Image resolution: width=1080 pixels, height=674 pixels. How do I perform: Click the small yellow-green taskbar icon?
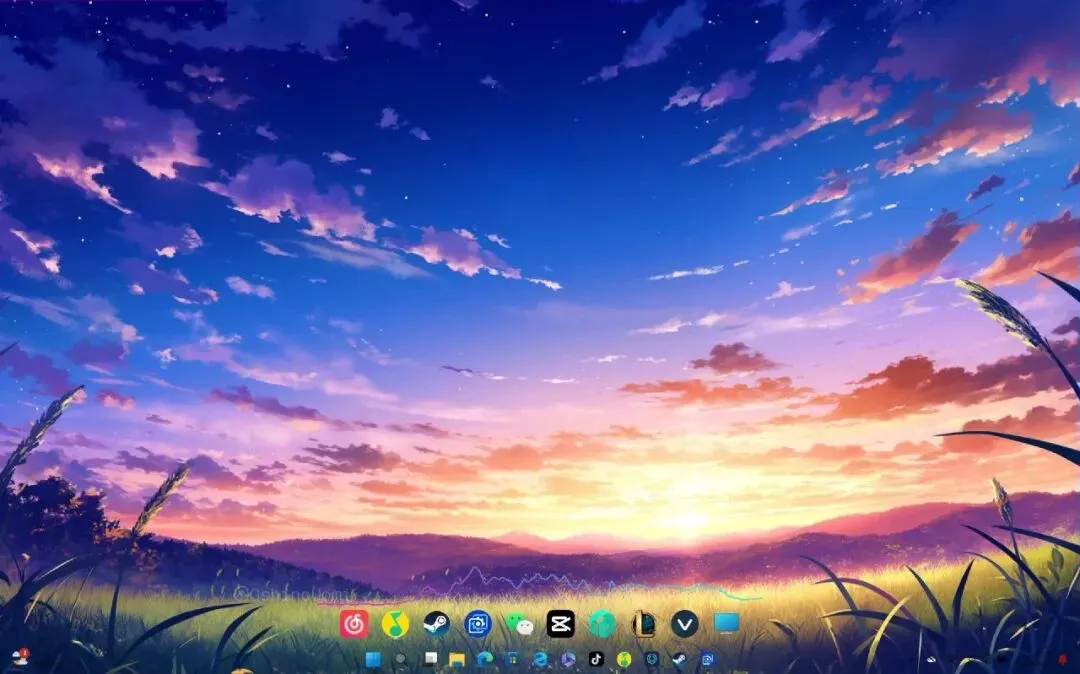click(x=624, y=660)
